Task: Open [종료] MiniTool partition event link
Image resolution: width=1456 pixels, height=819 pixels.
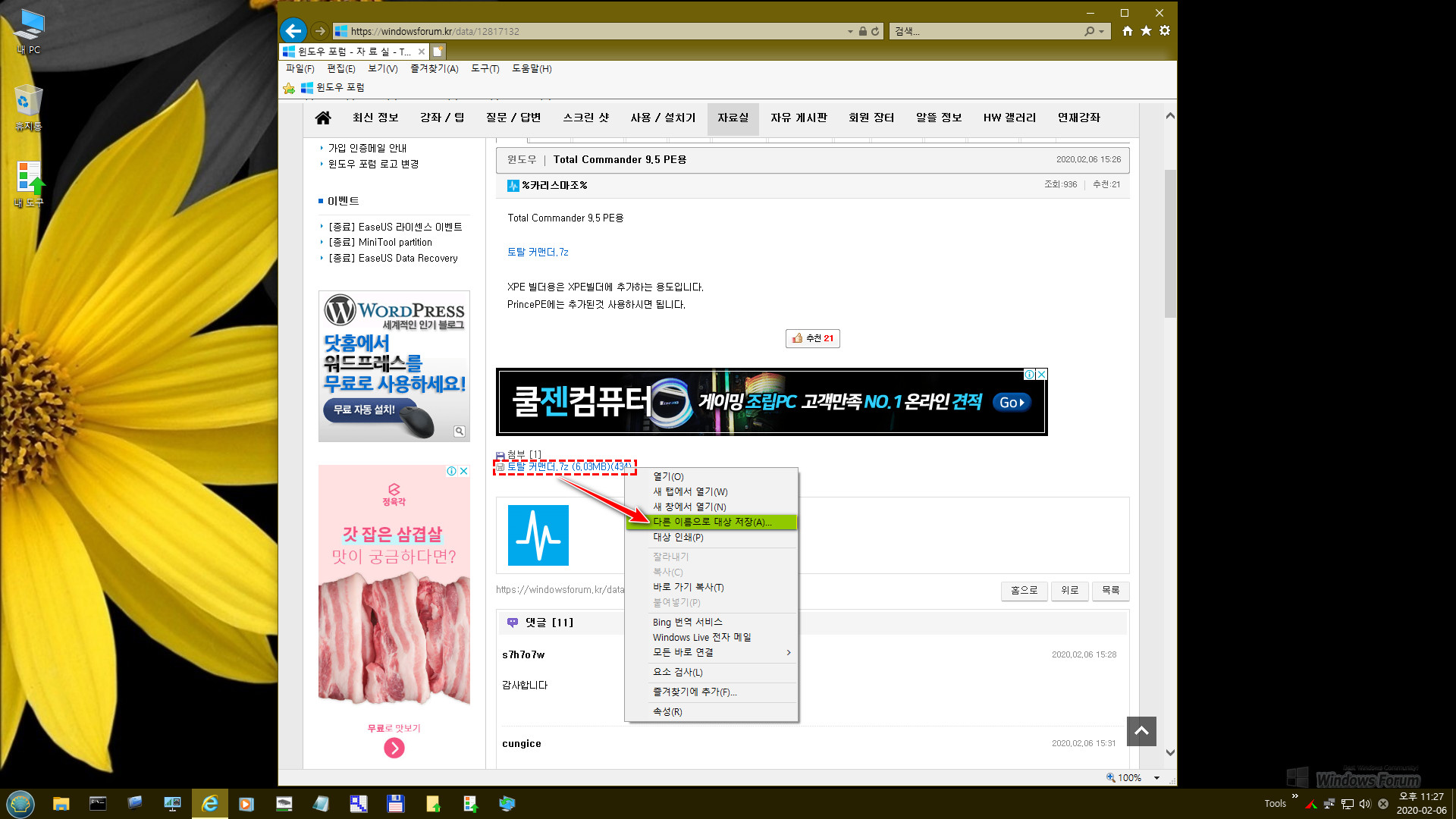Action: (x=380, y=242)
